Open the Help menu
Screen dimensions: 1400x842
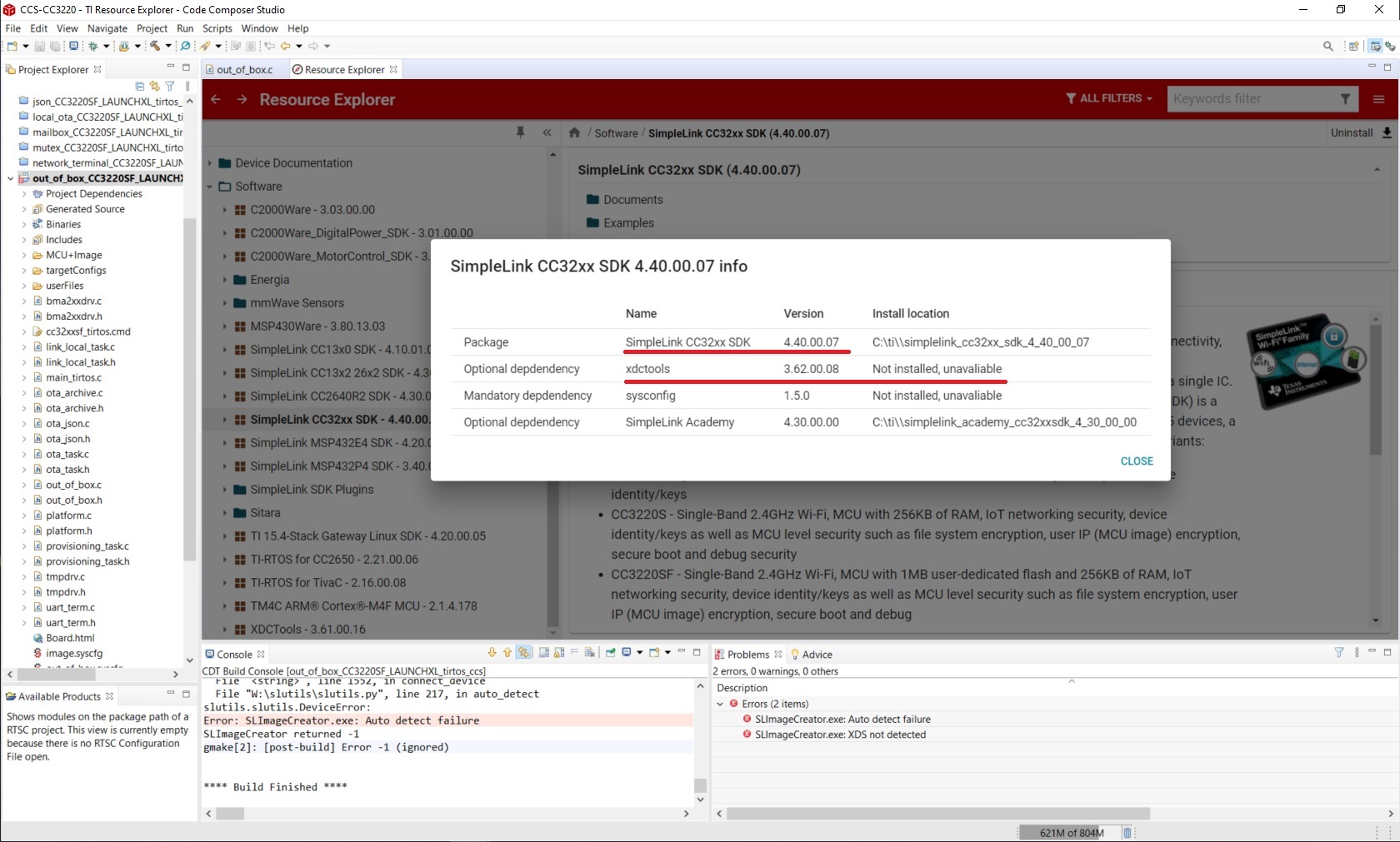[298, 28]
